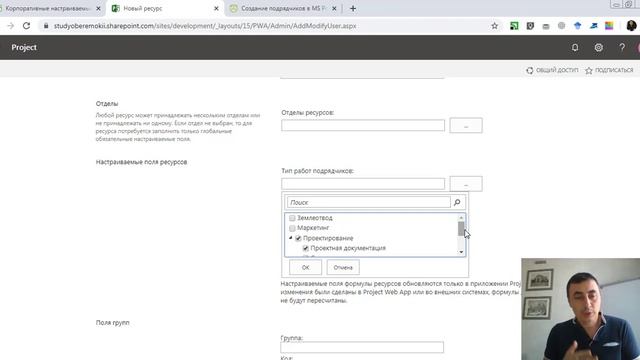Screen dimensions: 640x360
Task: Open the settings gear menu
Action: 598,48
